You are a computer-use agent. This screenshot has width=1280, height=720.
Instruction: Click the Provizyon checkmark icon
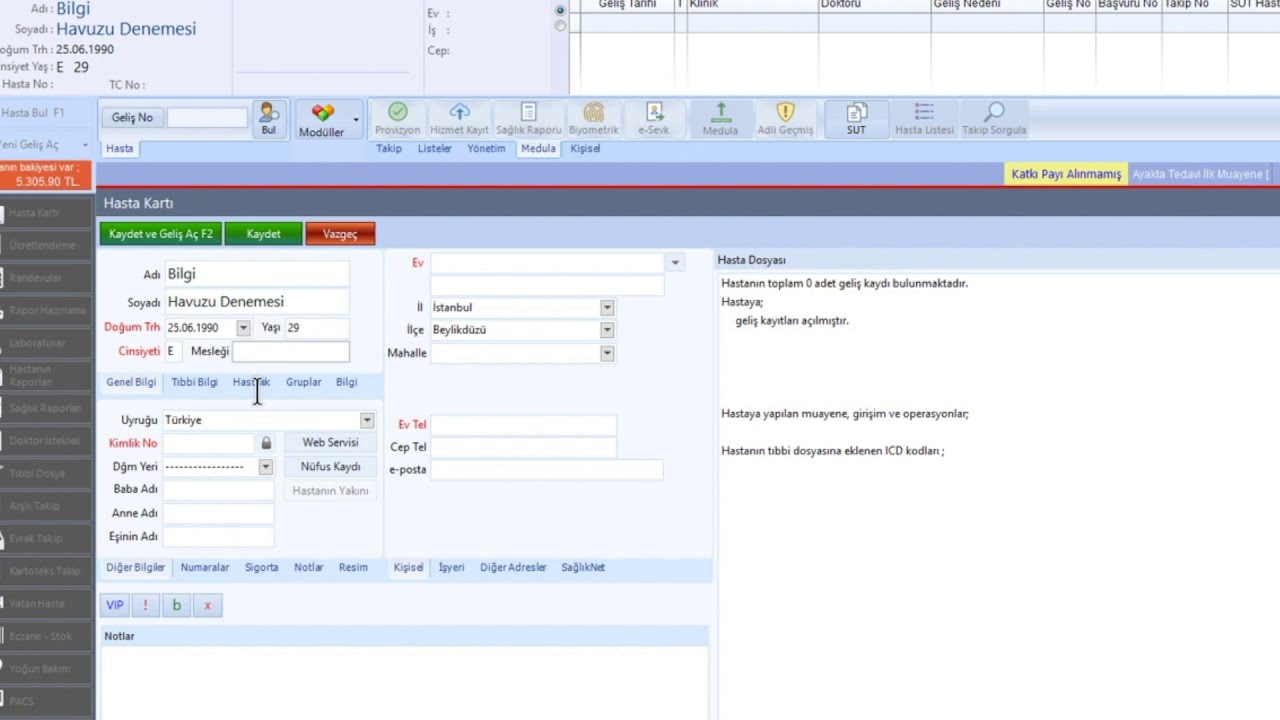tap(397, 119)
